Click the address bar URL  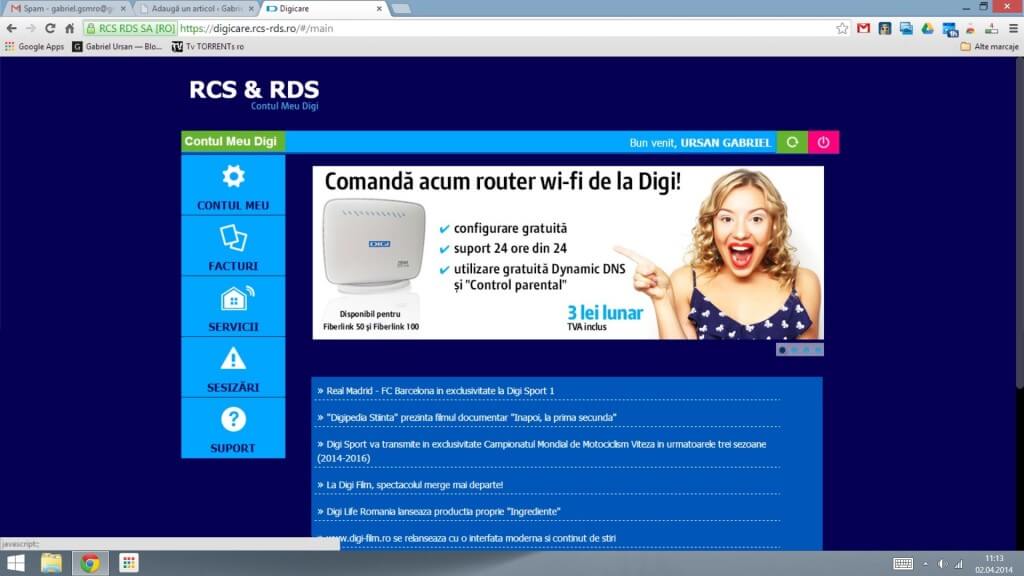[256, 28]
